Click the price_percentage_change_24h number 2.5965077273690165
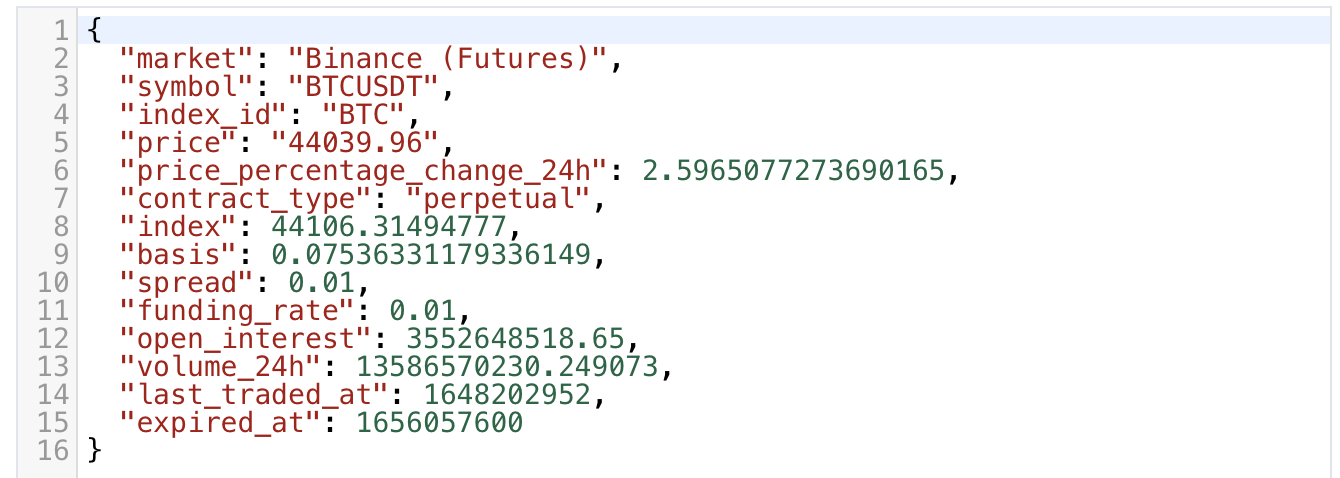Image resolution: width=1340 pixels, height=478 pixels. click(793, 171)
